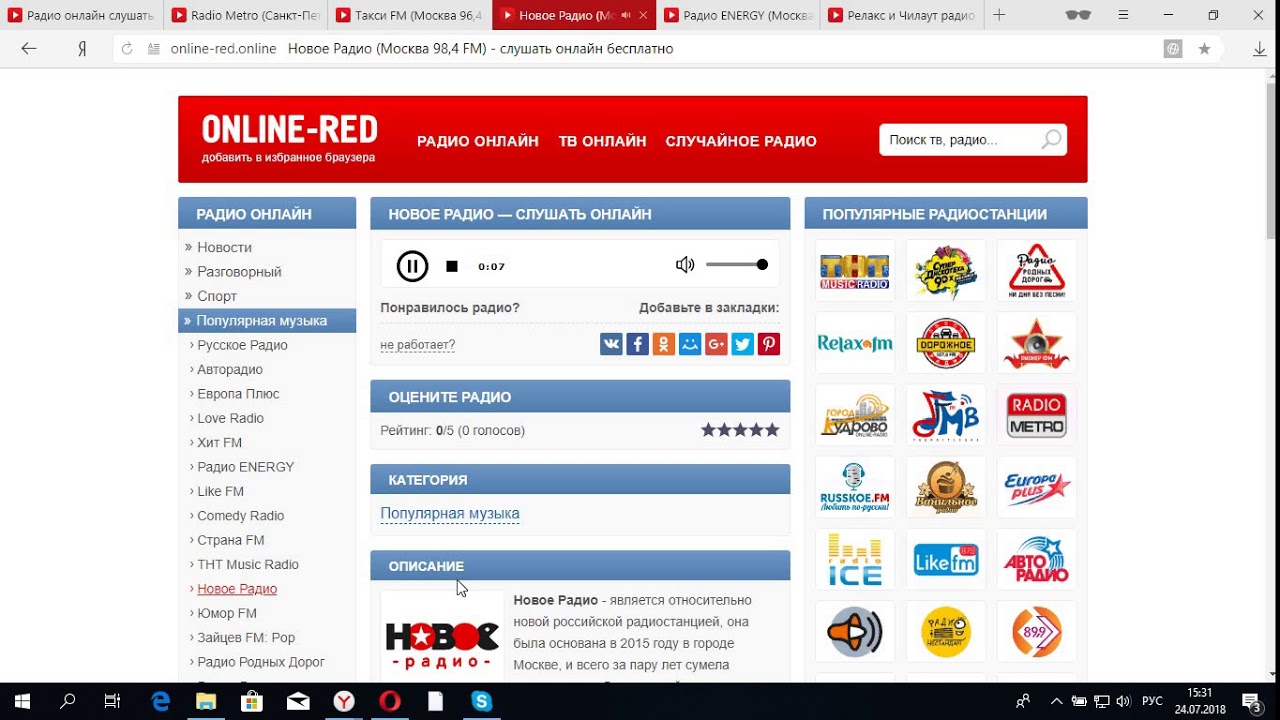This screenshot has height=720, width=1280.
Task: Open Yandex home Я button
Action: [x=82, y=48]
